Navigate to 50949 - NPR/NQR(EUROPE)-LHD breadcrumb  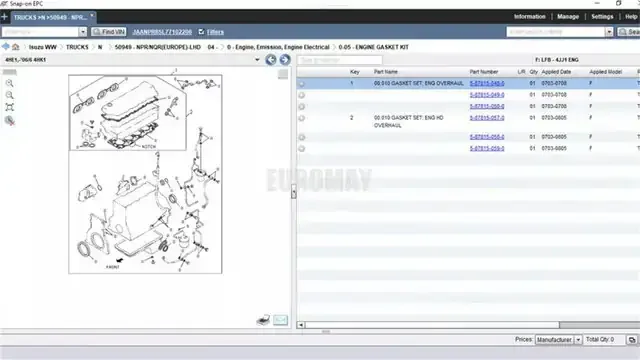click(x=158, y=47)
